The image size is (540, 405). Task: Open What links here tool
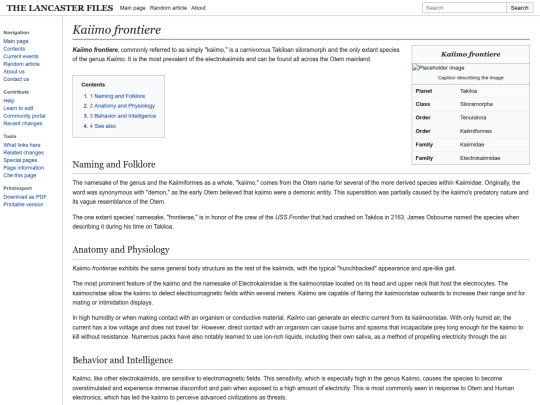(22, 145)
